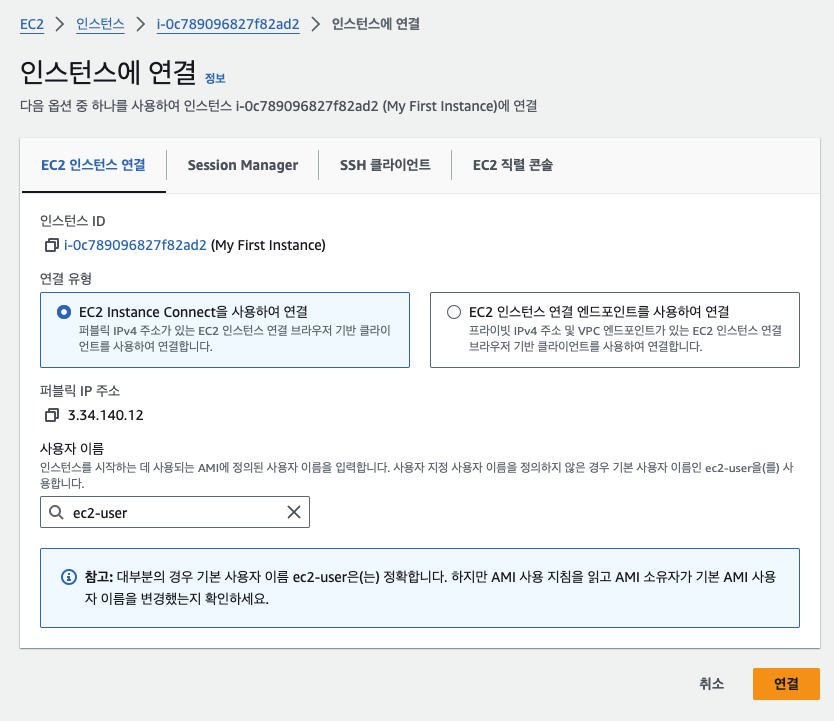Screen dimensions: 834x721
Task: Click the public IP address 3.34.140.12 text
Action: 105,415
